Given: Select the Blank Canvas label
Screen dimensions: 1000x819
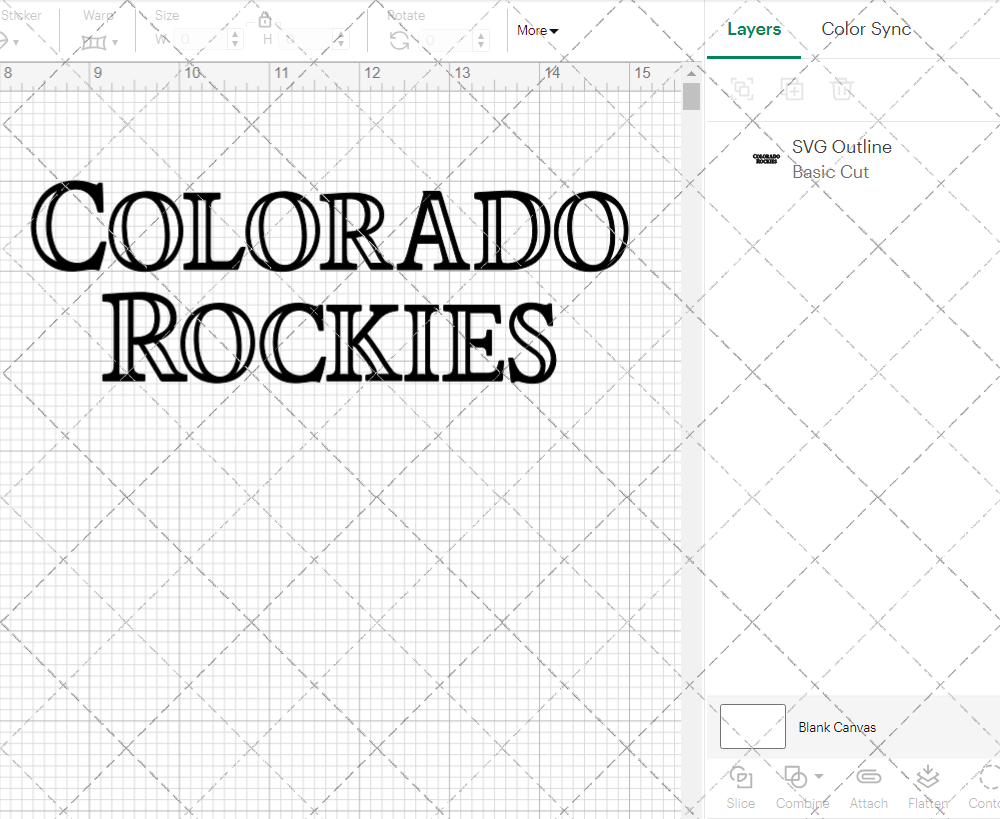Looking at the screenshot, I should [837, 727].
